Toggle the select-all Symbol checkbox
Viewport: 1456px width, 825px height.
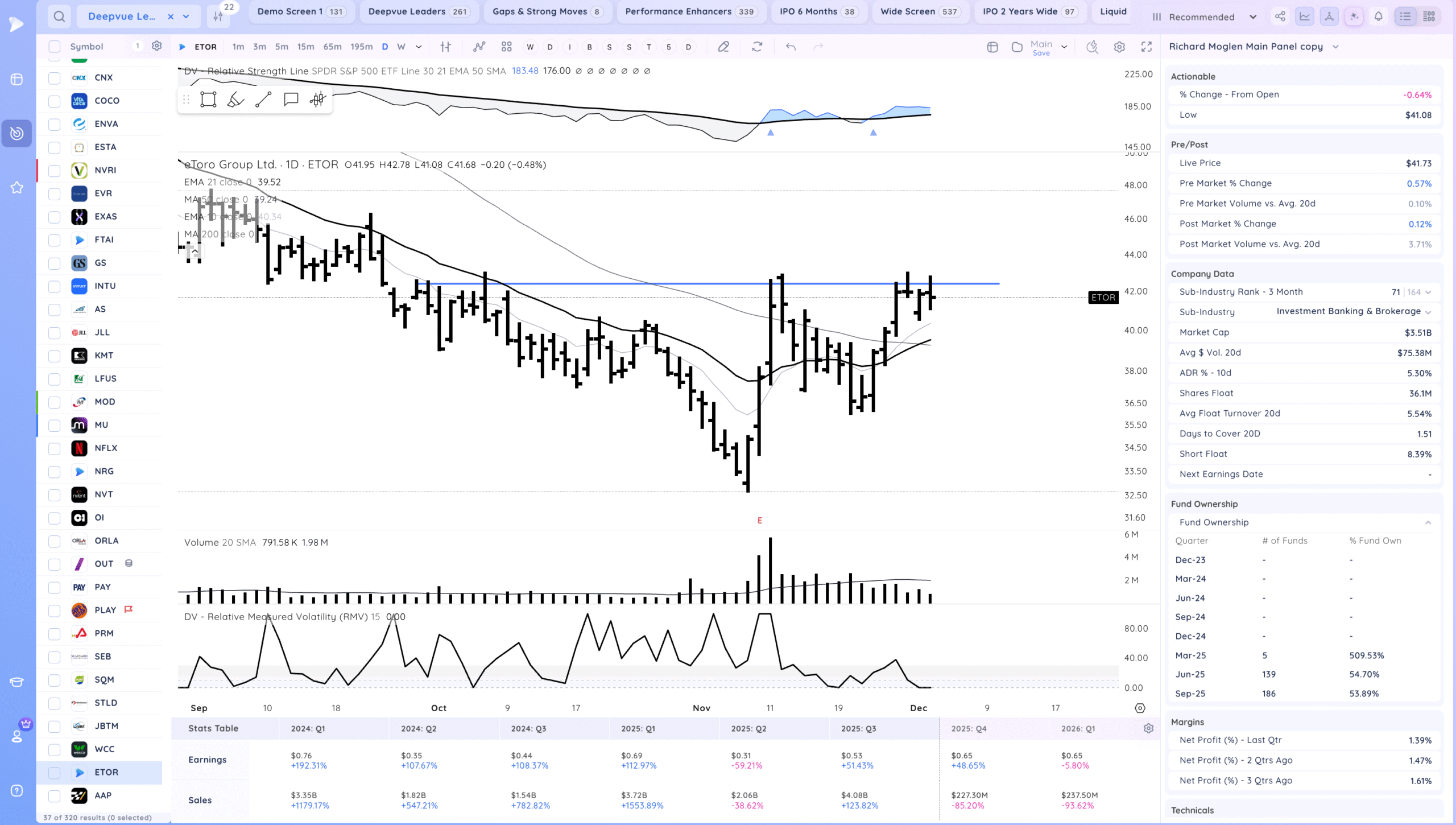[x=54, y=47]
